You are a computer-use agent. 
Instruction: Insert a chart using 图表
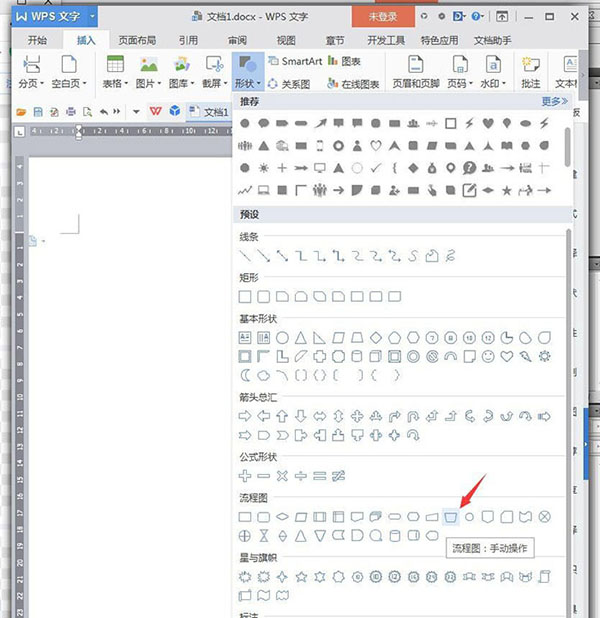tap(345, 61)
